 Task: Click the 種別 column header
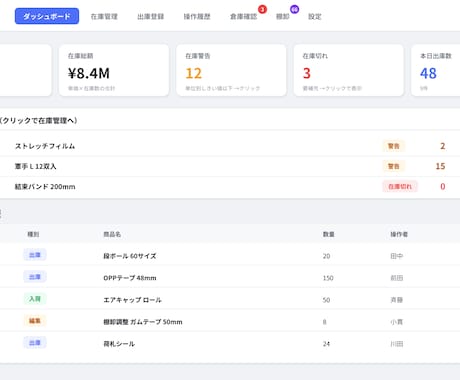pos(33,234)
